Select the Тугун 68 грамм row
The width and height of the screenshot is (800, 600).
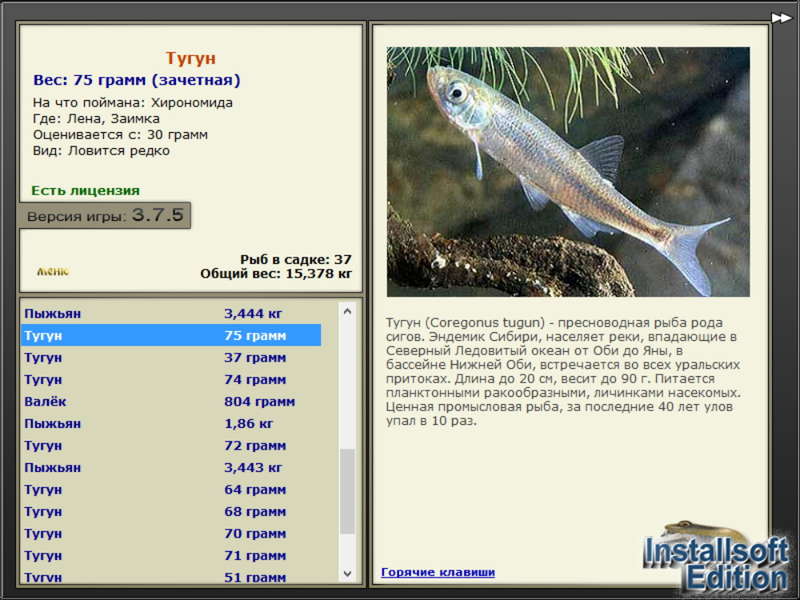[x=171, y=511]
